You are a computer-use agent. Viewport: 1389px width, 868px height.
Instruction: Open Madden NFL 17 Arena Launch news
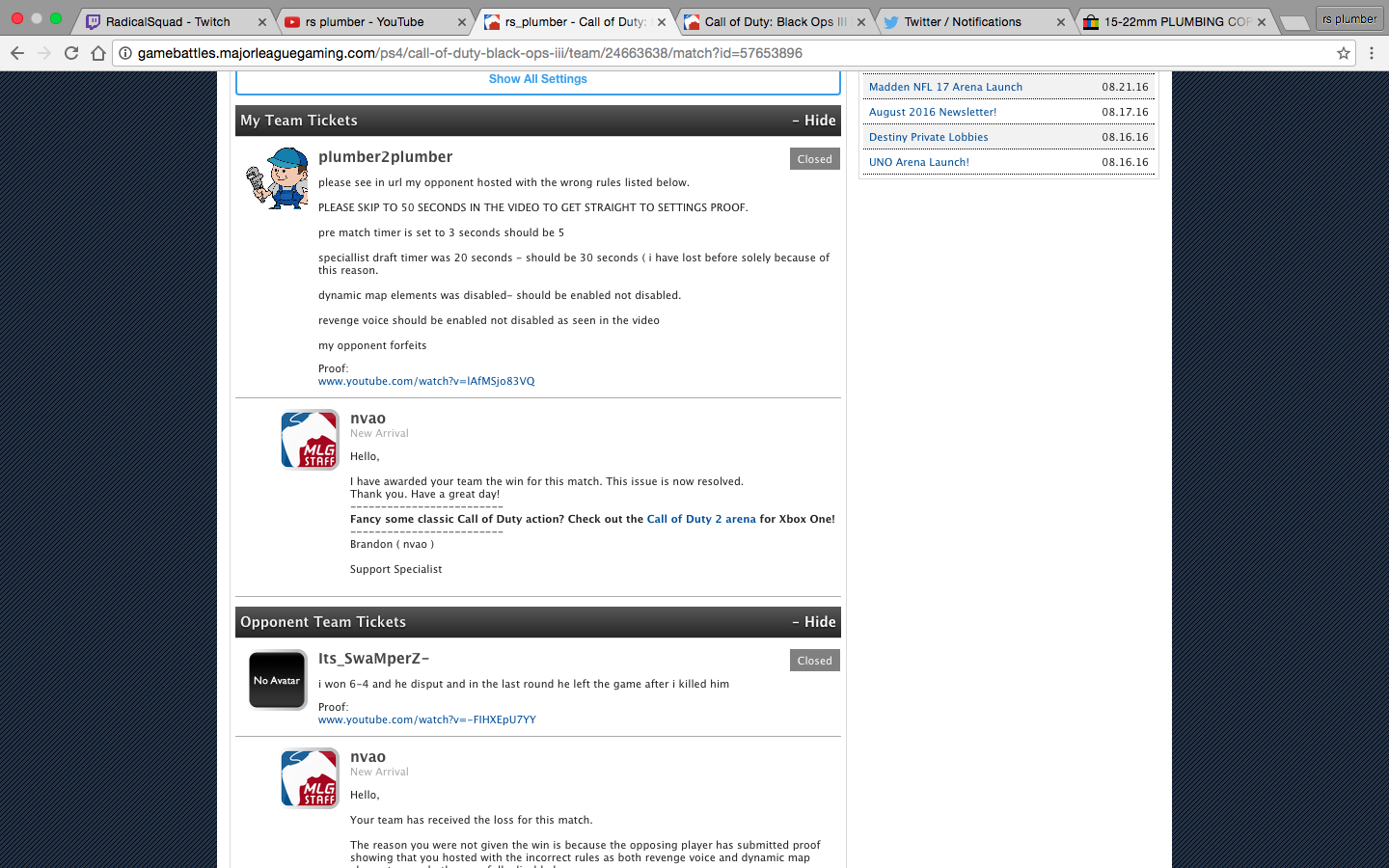pos(945,87)
